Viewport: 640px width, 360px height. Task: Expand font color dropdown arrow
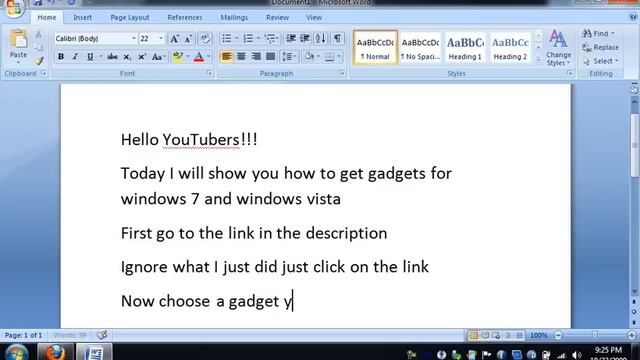tap(208, 57)
